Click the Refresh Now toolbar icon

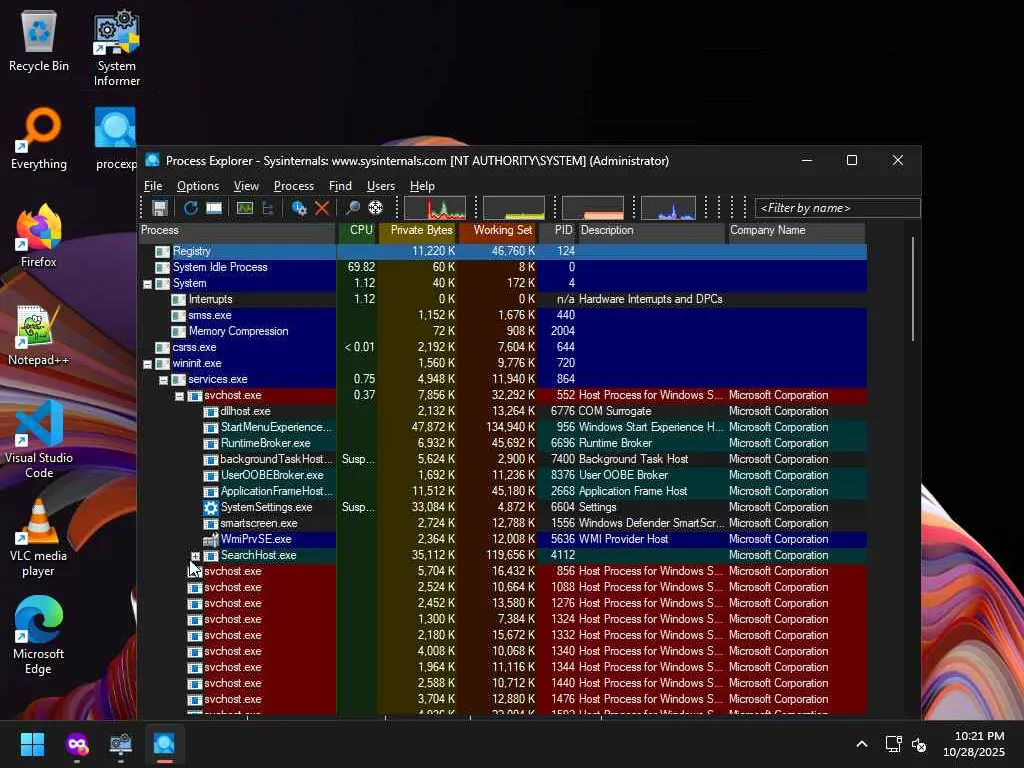(x=190, y=208)
